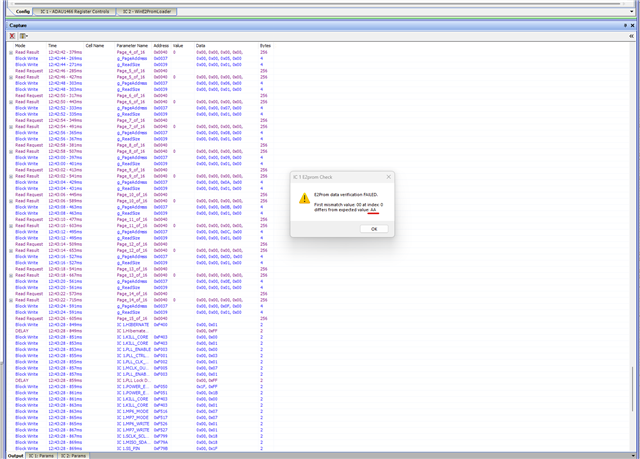Select the IC 1.HIBERNATE Block Write row

pos(139,325)
